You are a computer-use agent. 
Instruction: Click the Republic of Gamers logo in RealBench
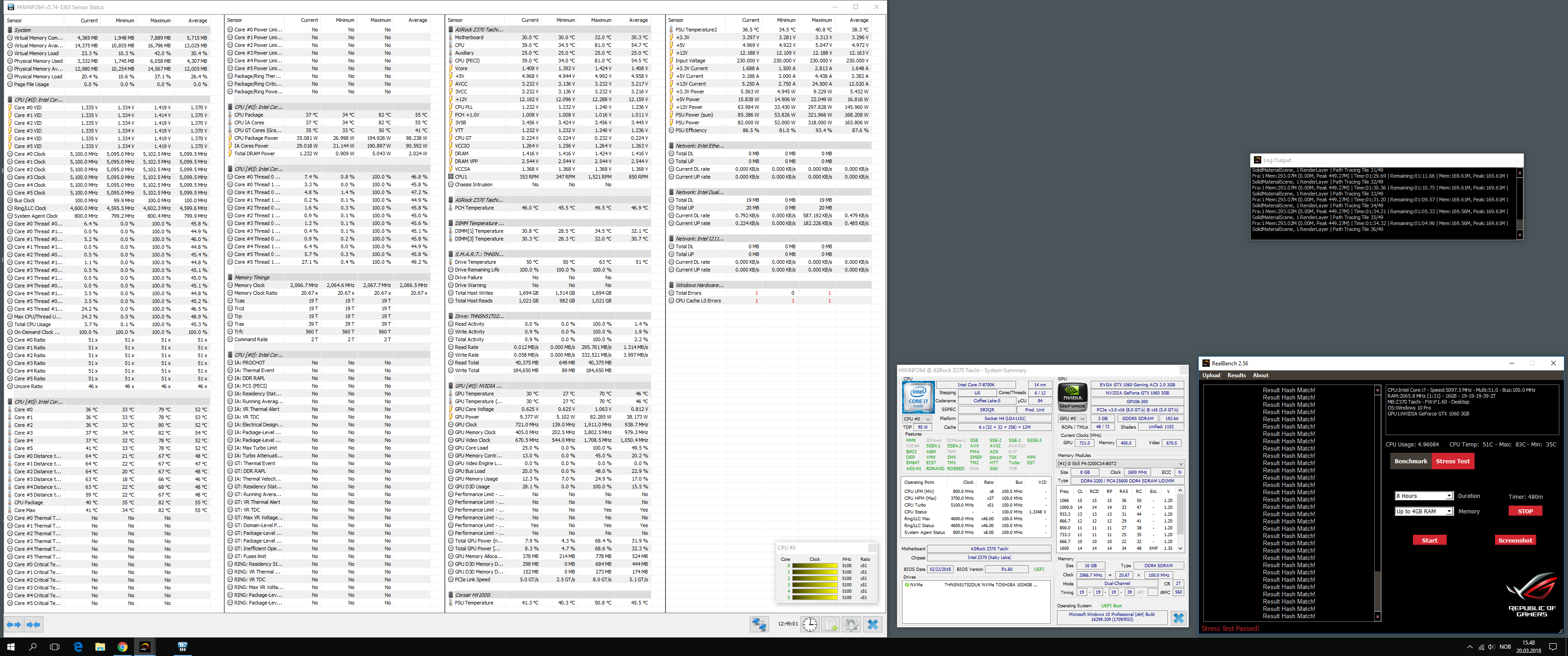1532,594
